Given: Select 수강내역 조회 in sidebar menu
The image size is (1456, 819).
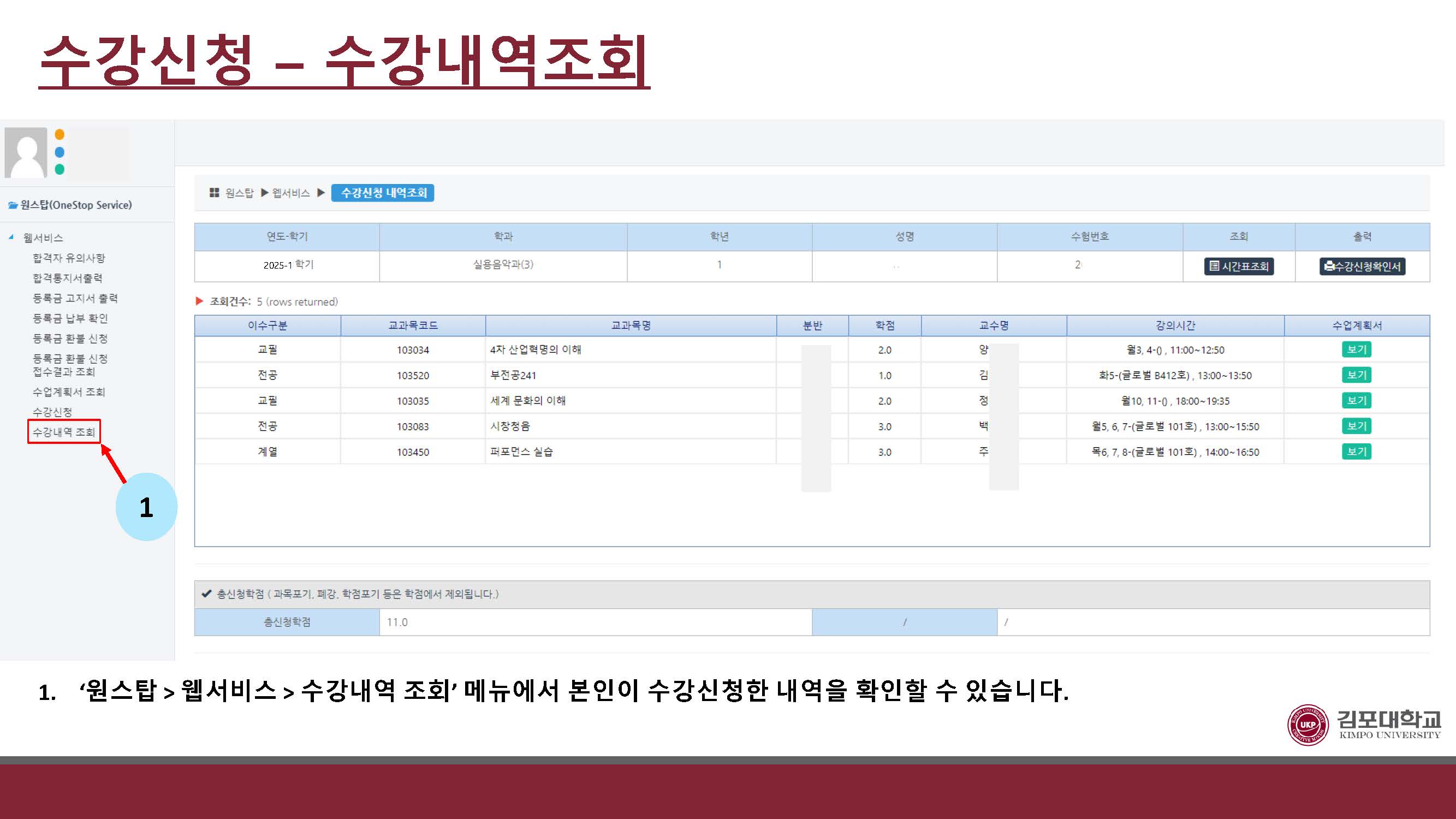Looking at the screenshot, I should [64, 432].
